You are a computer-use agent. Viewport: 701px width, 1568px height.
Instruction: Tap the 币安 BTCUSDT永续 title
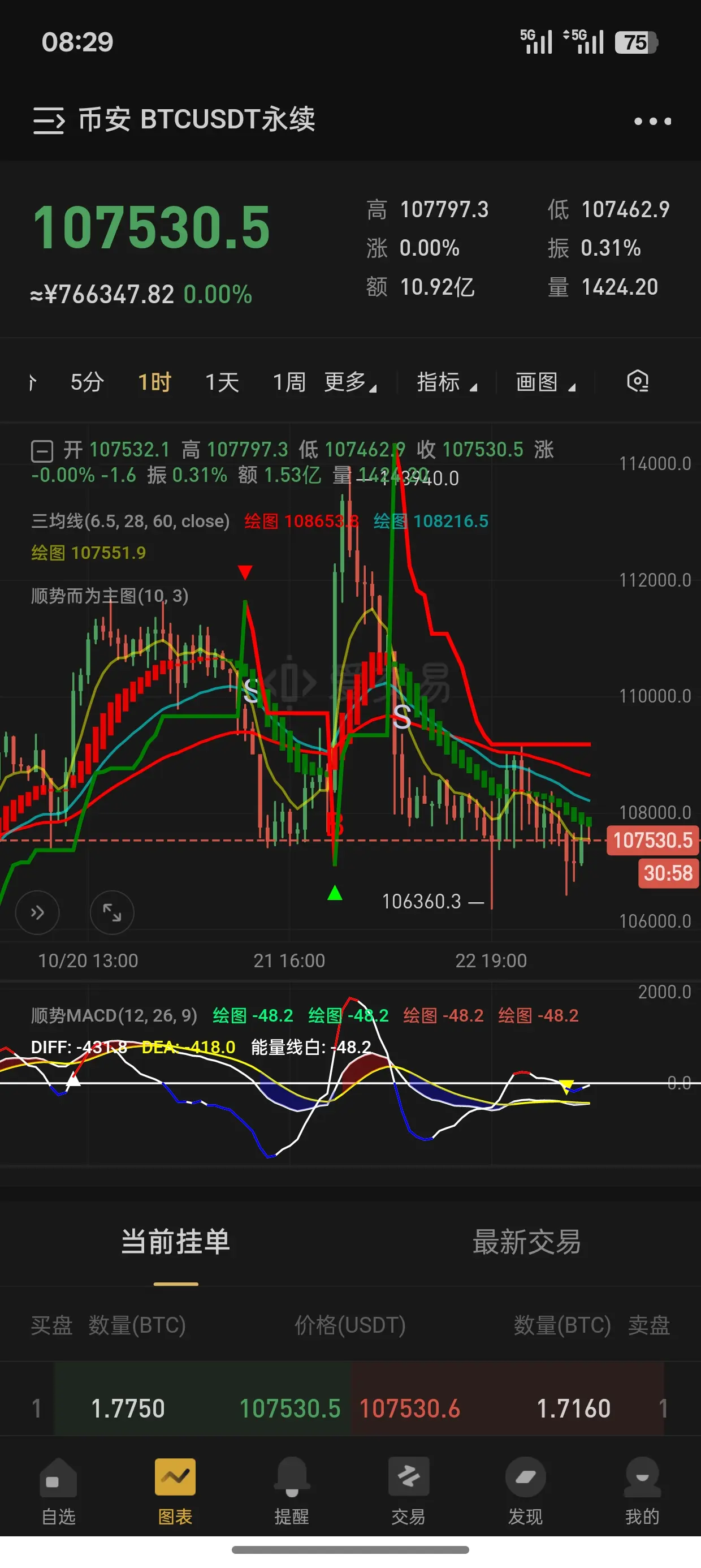click(197, 119)
